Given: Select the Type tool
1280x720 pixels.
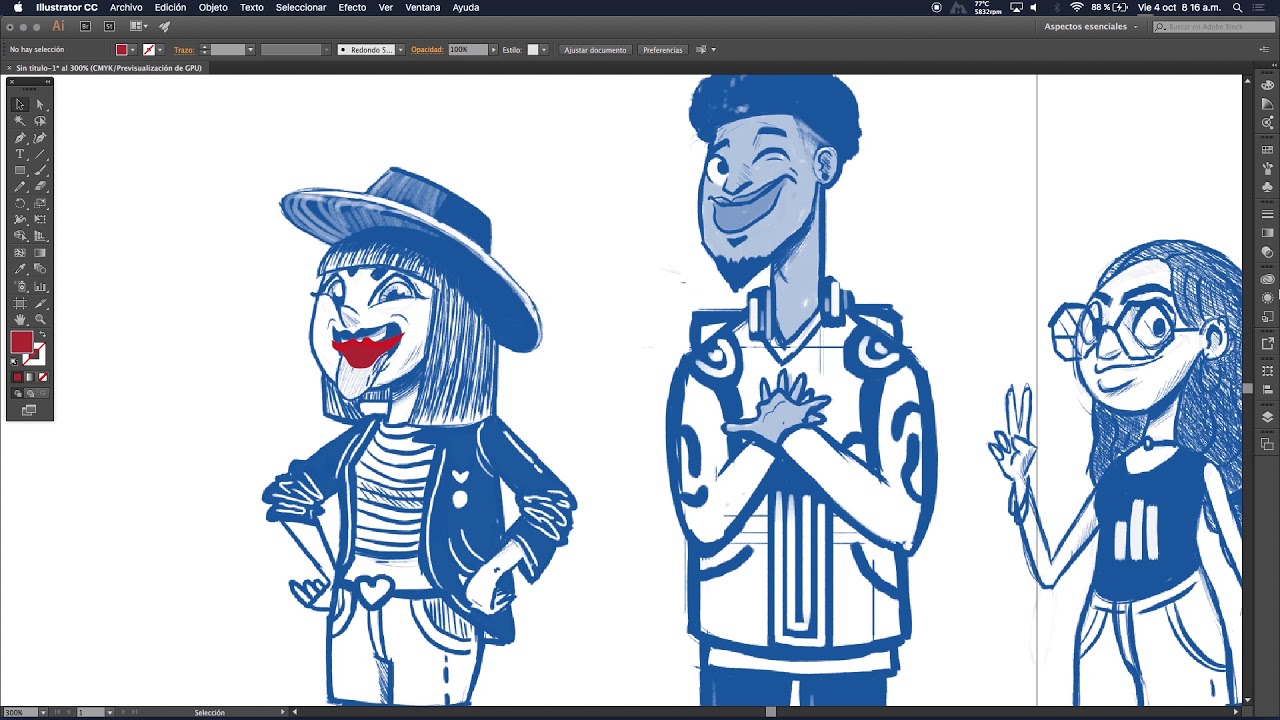Looking at the screenshot, I should [x=19, y=153].
